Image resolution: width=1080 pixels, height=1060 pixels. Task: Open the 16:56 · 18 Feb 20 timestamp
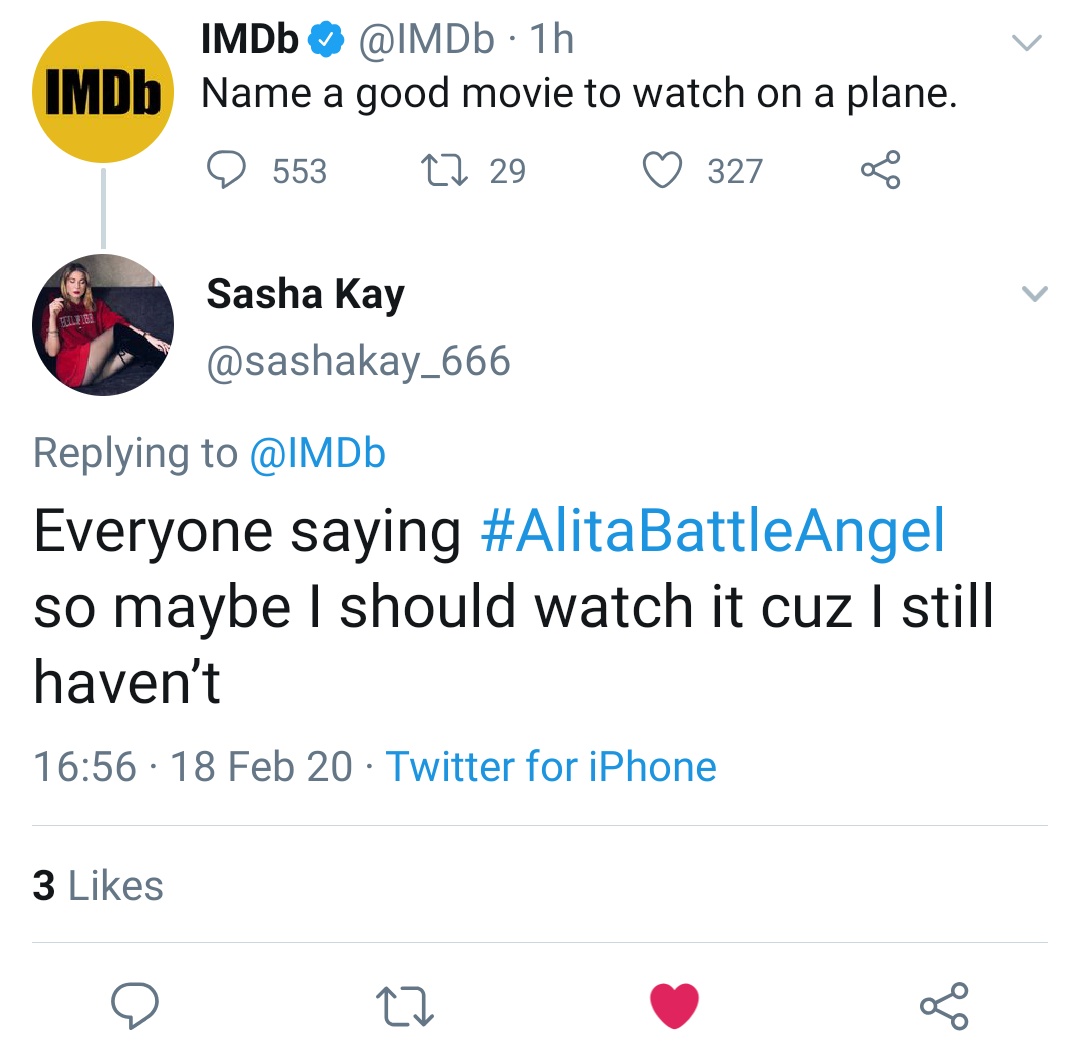click(193, 767)
